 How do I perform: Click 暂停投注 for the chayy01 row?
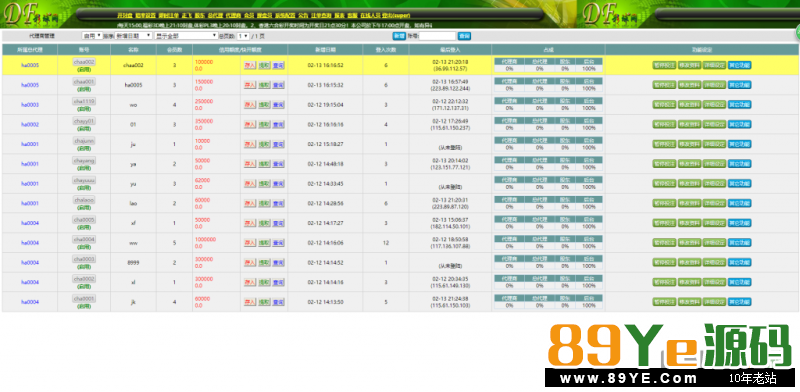664,125
